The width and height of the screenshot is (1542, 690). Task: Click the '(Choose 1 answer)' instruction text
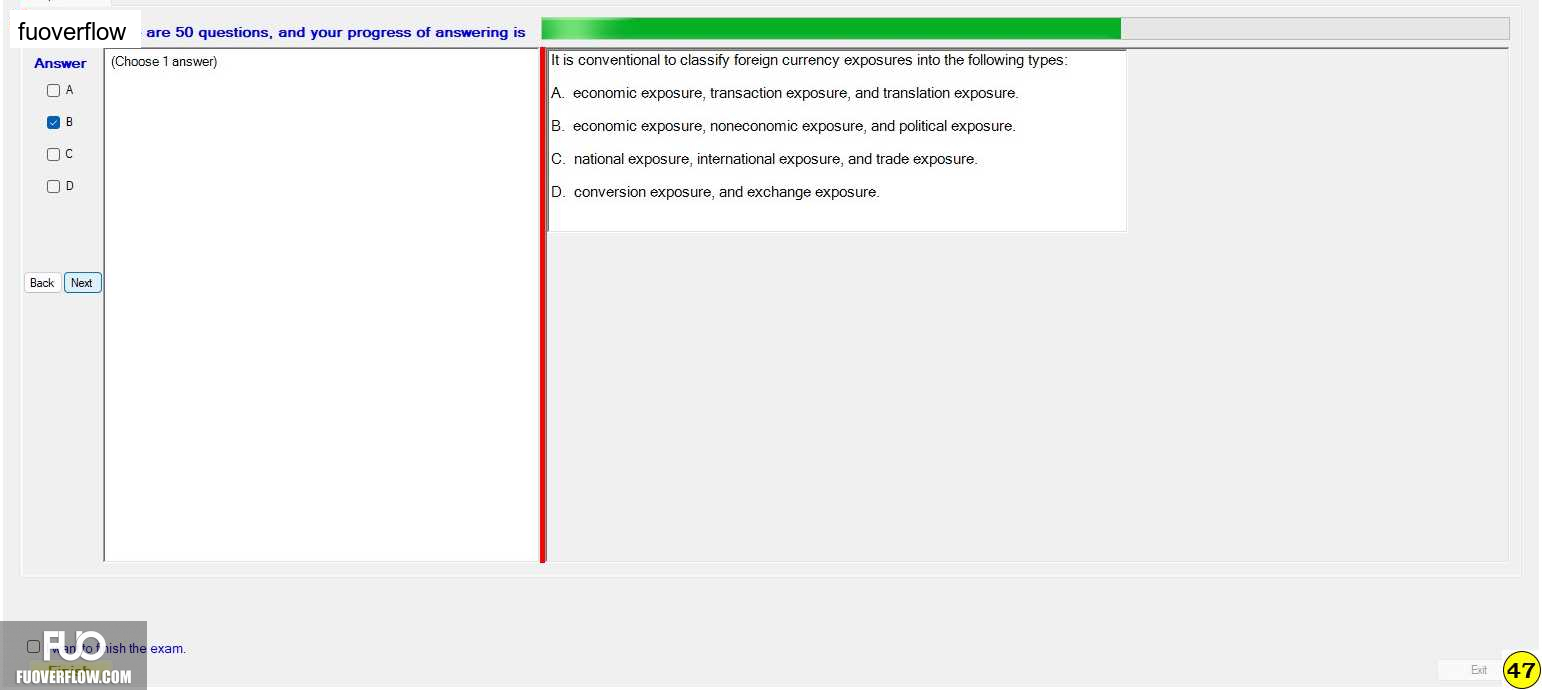point(164,62)
